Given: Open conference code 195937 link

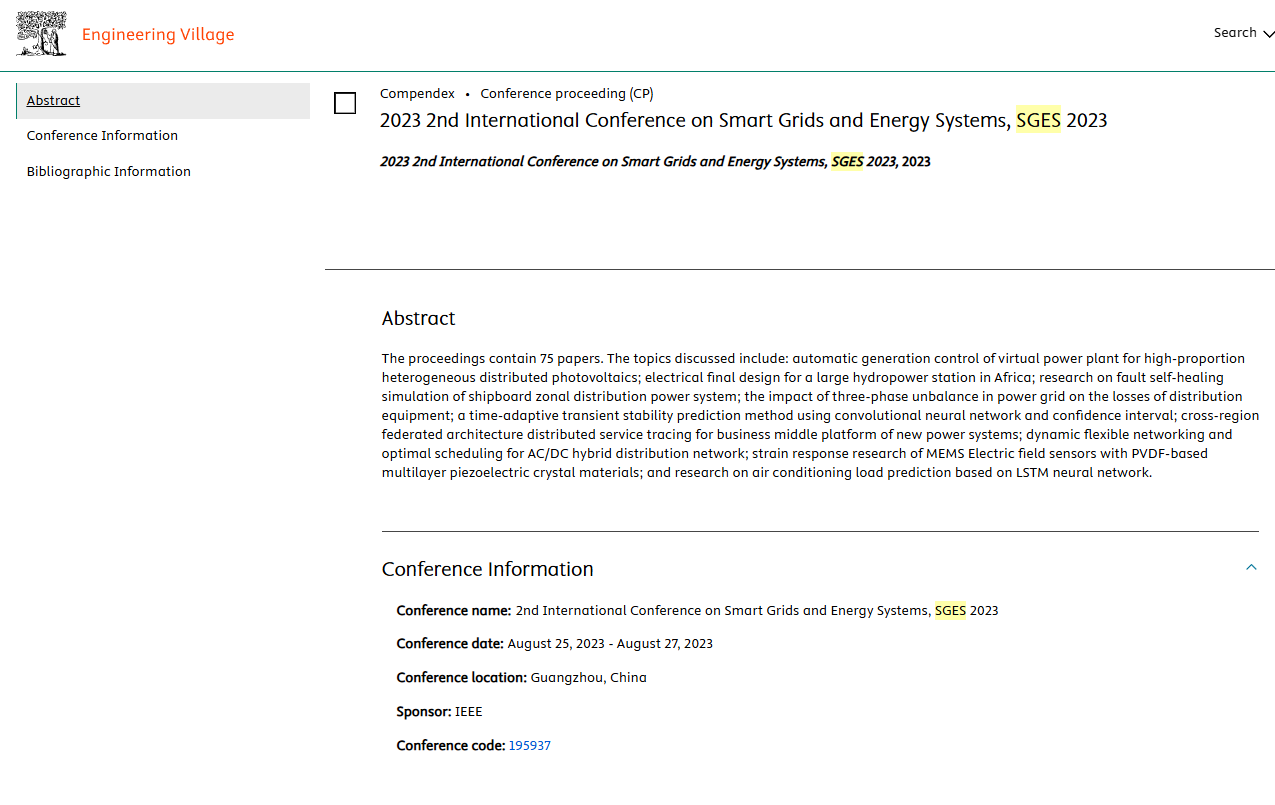Looking at the screenshot, I should tap(530, 746).
